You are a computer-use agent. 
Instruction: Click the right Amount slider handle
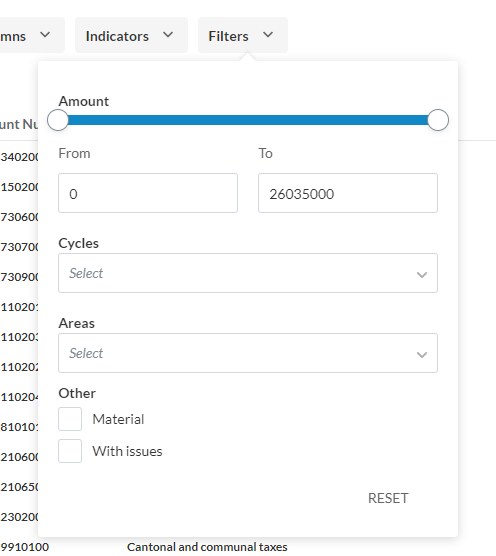click(438, 120)
